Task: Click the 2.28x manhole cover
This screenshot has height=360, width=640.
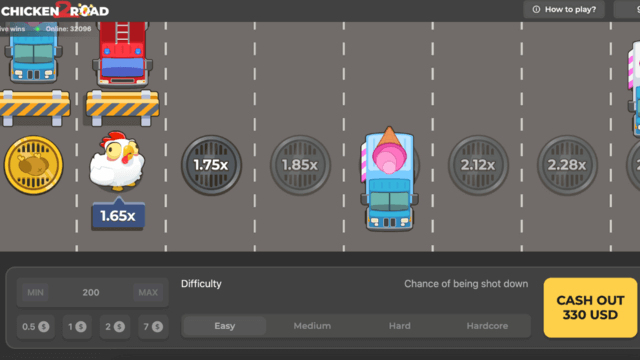Action: coord(567,165)
